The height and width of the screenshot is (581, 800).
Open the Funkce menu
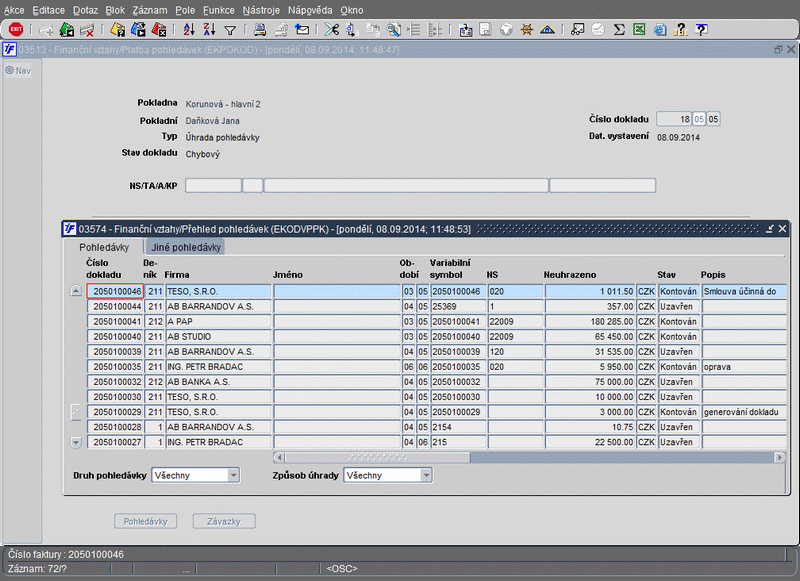click(x=219, y=10)
